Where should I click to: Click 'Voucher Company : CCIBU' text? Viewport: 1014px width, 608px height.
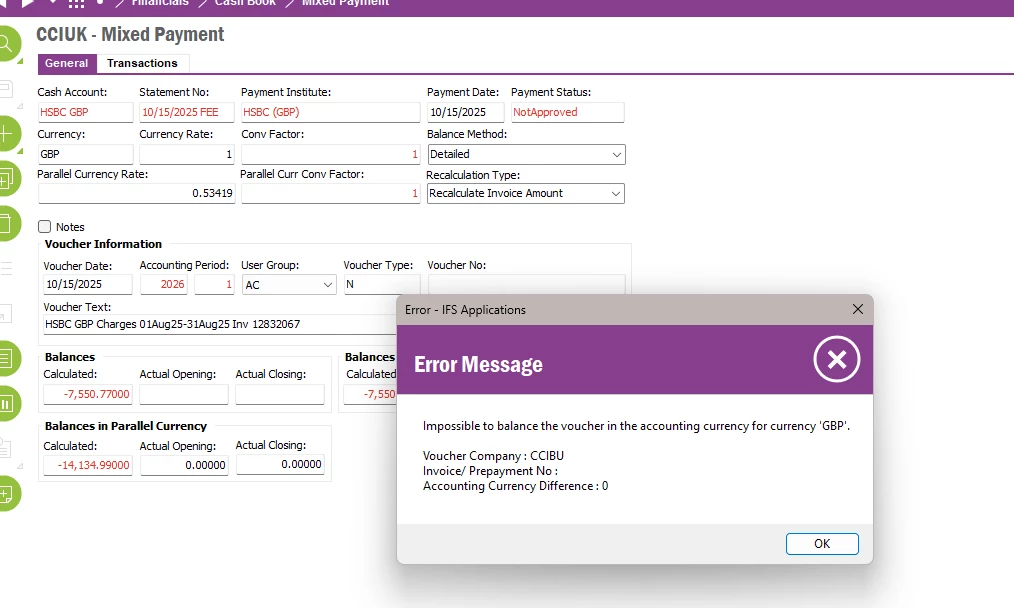493,456
